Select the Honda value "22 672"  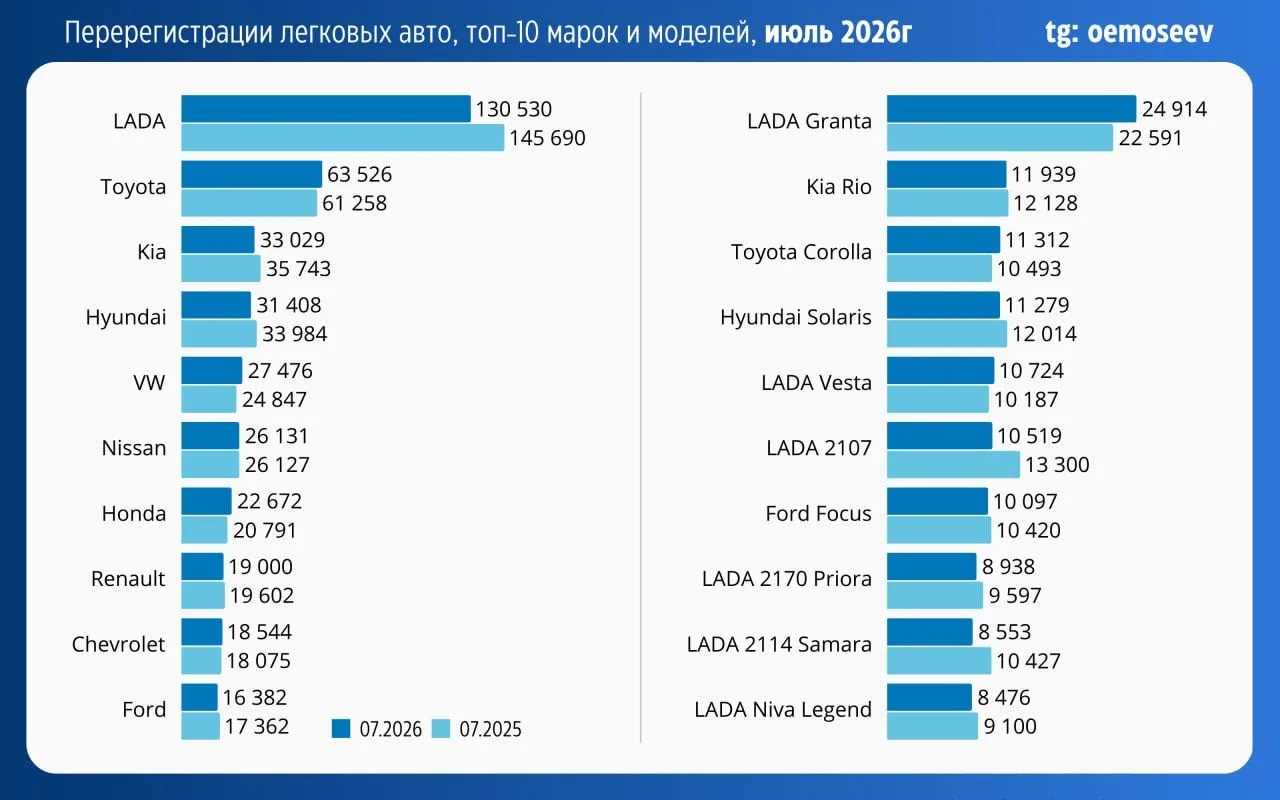pos(269,501)
